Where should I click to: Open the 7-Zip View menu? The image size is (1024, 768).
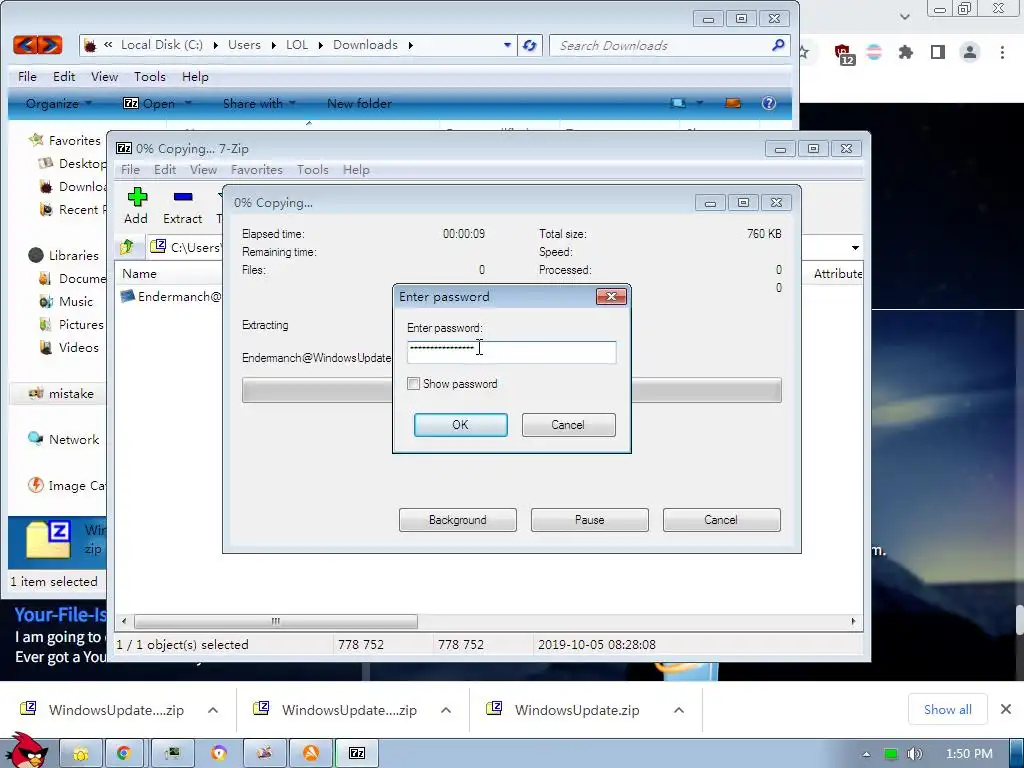click(x=203, y=170)
